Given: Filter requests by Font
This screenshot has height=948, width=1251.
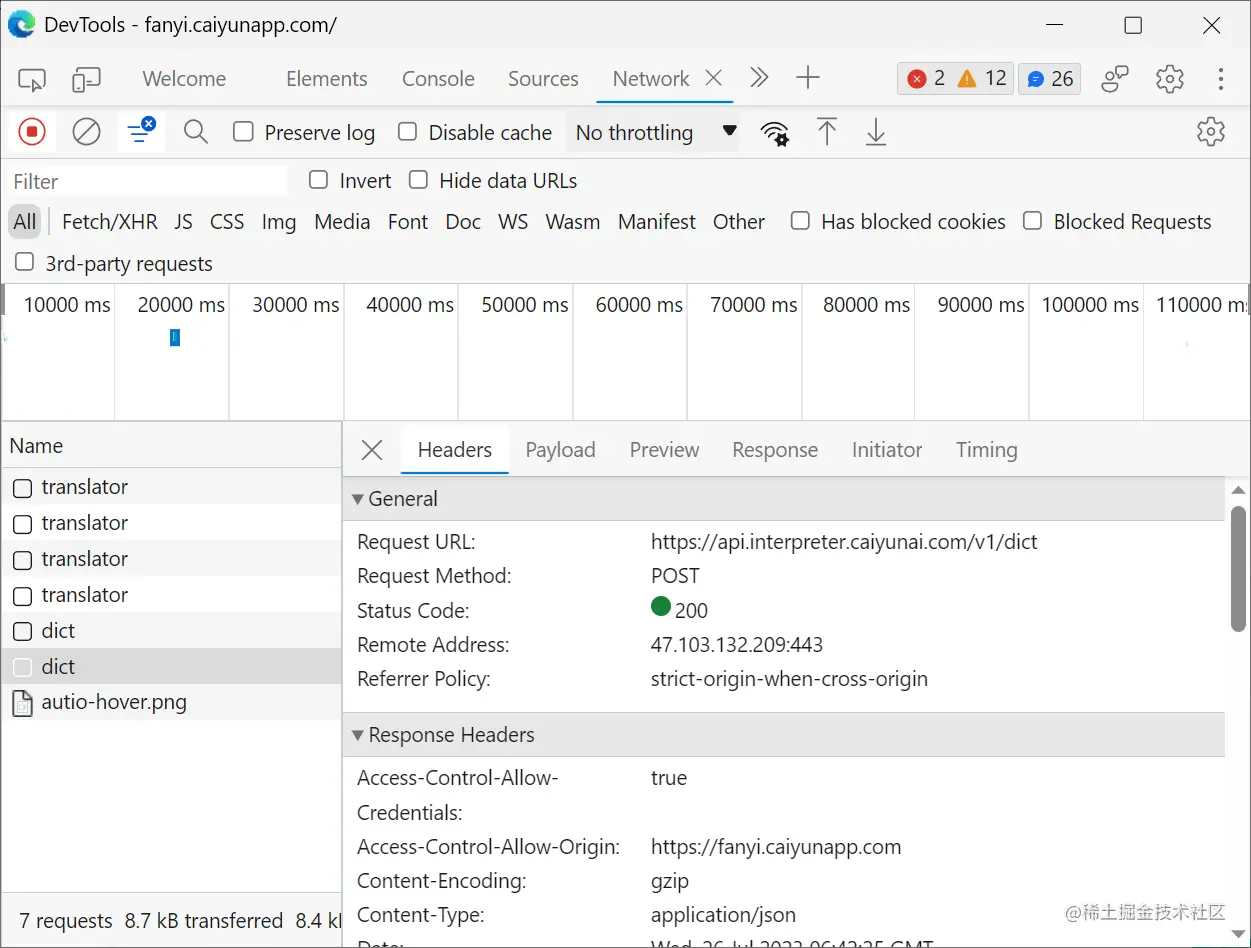Looking at the screenshot, I should click(408, 222).
